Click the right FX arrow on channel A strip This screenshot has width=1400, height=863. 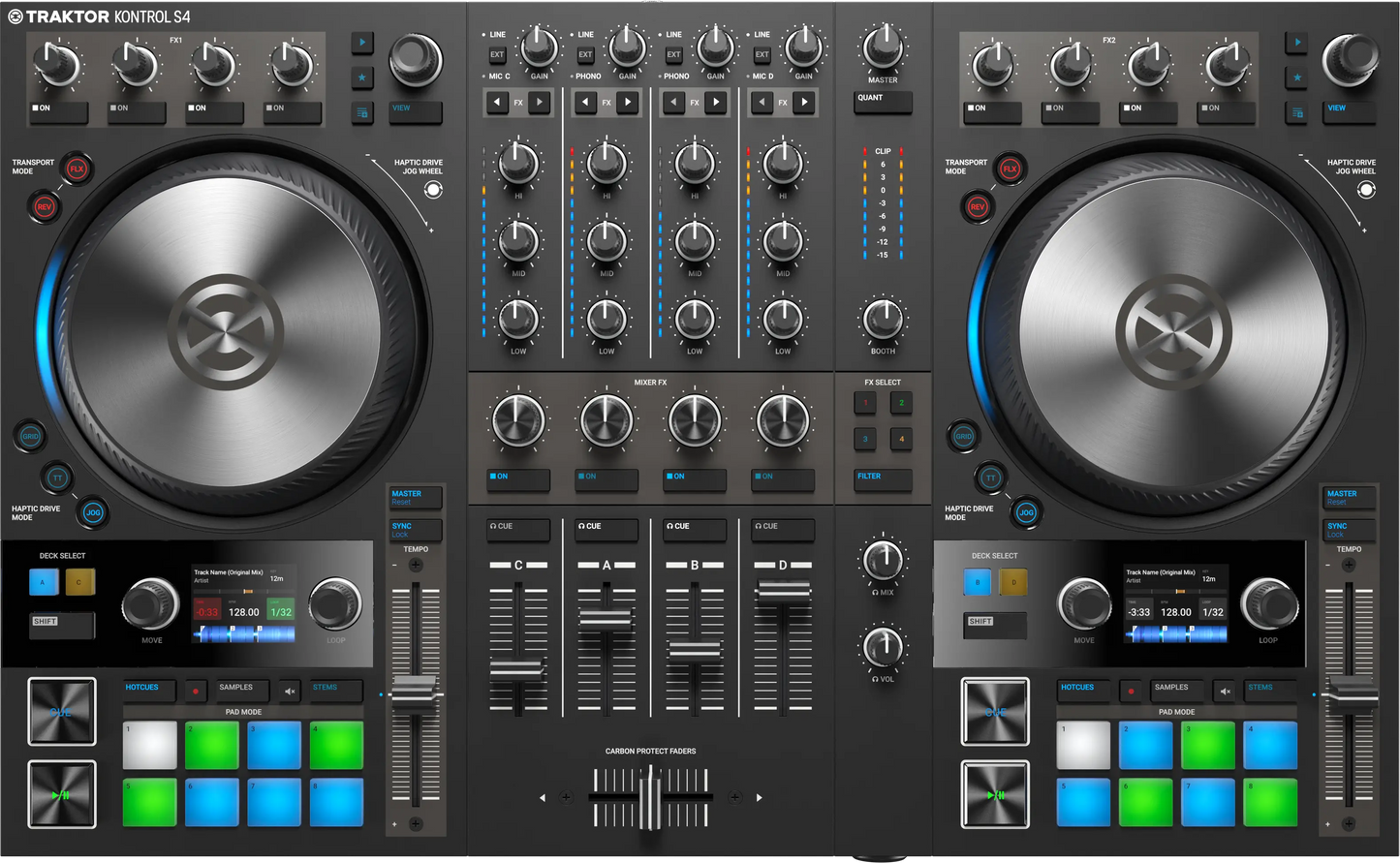(628, 102)
